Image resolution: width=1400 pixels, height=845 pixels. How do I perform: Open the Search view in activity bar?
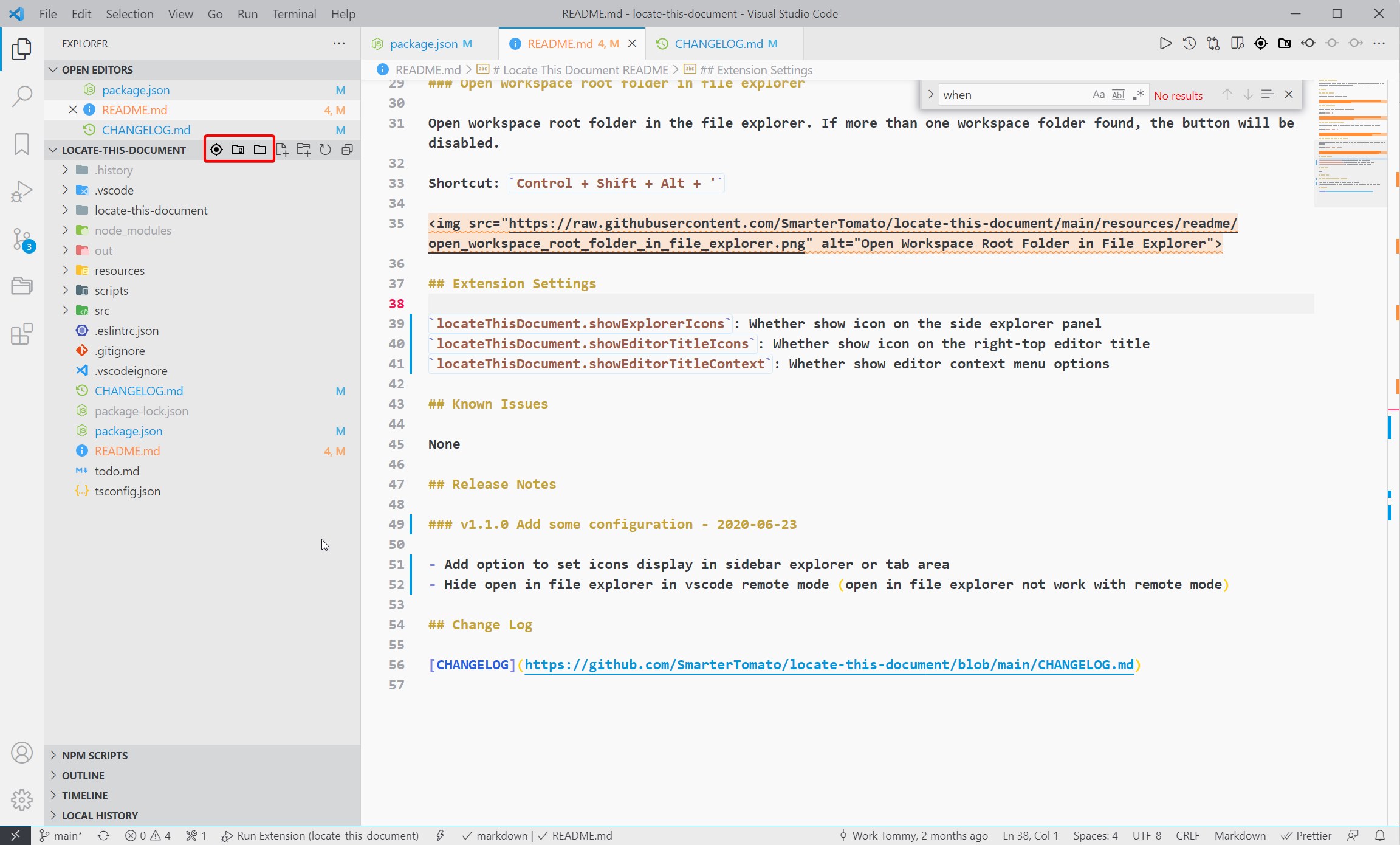[x=22, y=95]
